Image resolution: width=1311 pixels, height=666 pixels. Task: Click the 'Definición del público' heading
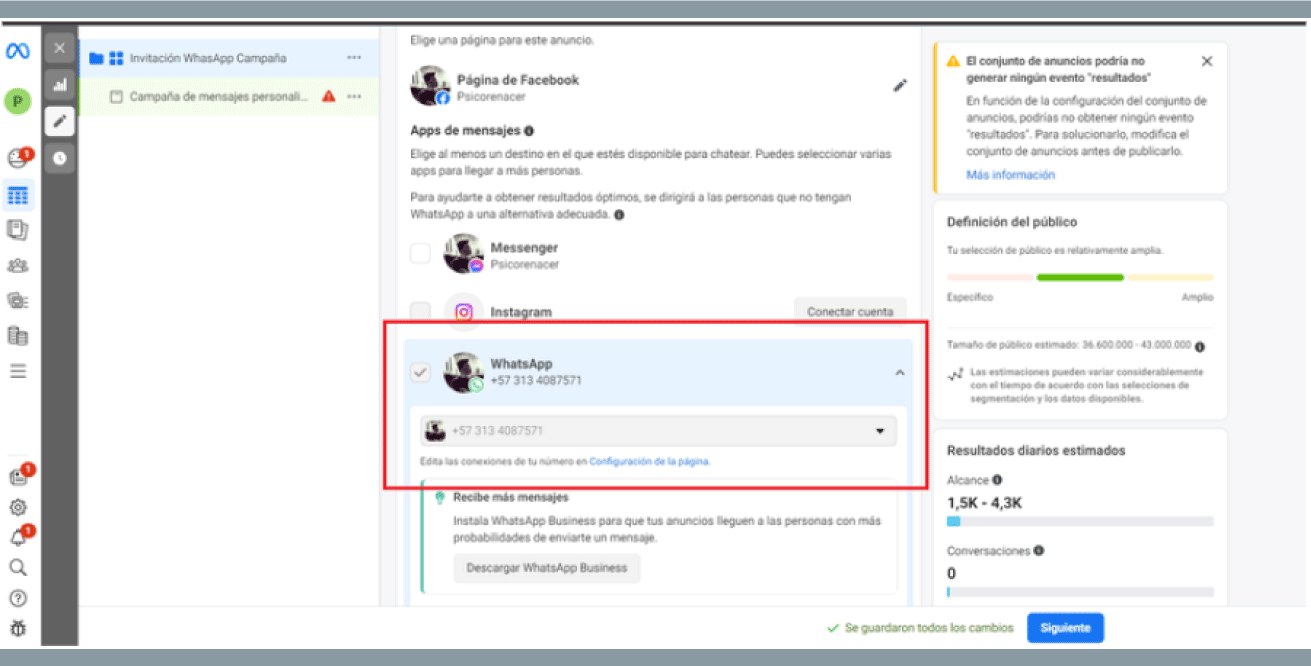coord(1012,222)
